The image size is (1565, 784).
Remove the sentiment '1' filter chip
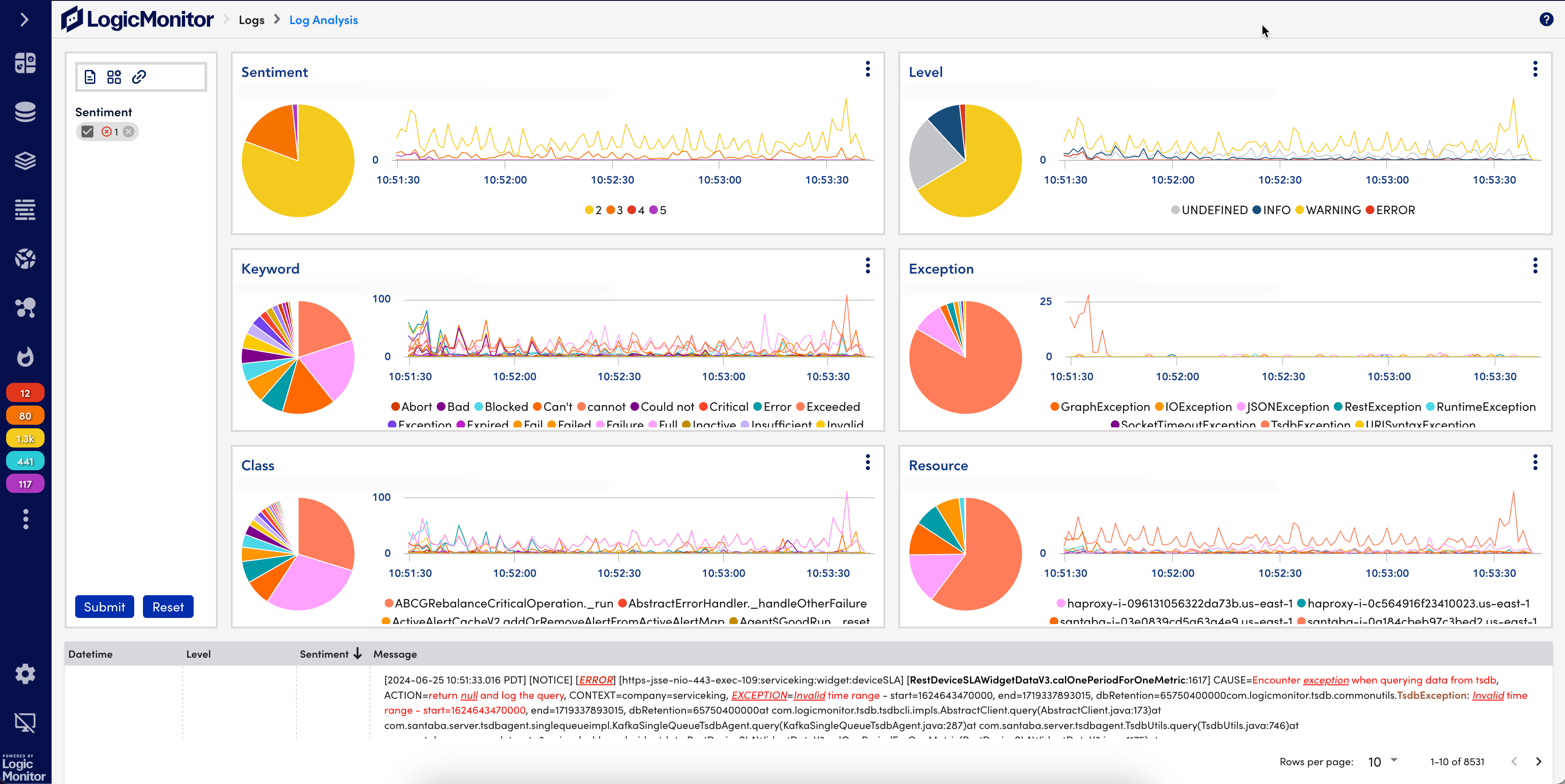click(x=128, y=131)
